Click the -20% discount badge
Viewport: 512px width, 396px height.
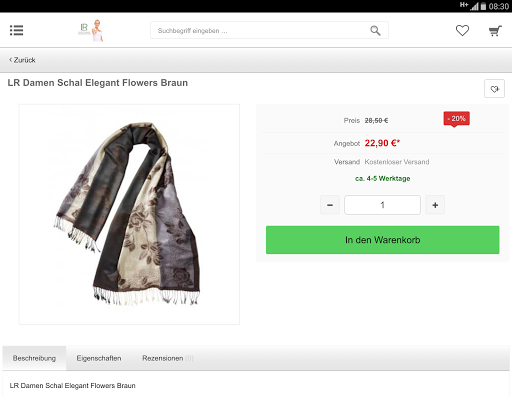[456, 119]
